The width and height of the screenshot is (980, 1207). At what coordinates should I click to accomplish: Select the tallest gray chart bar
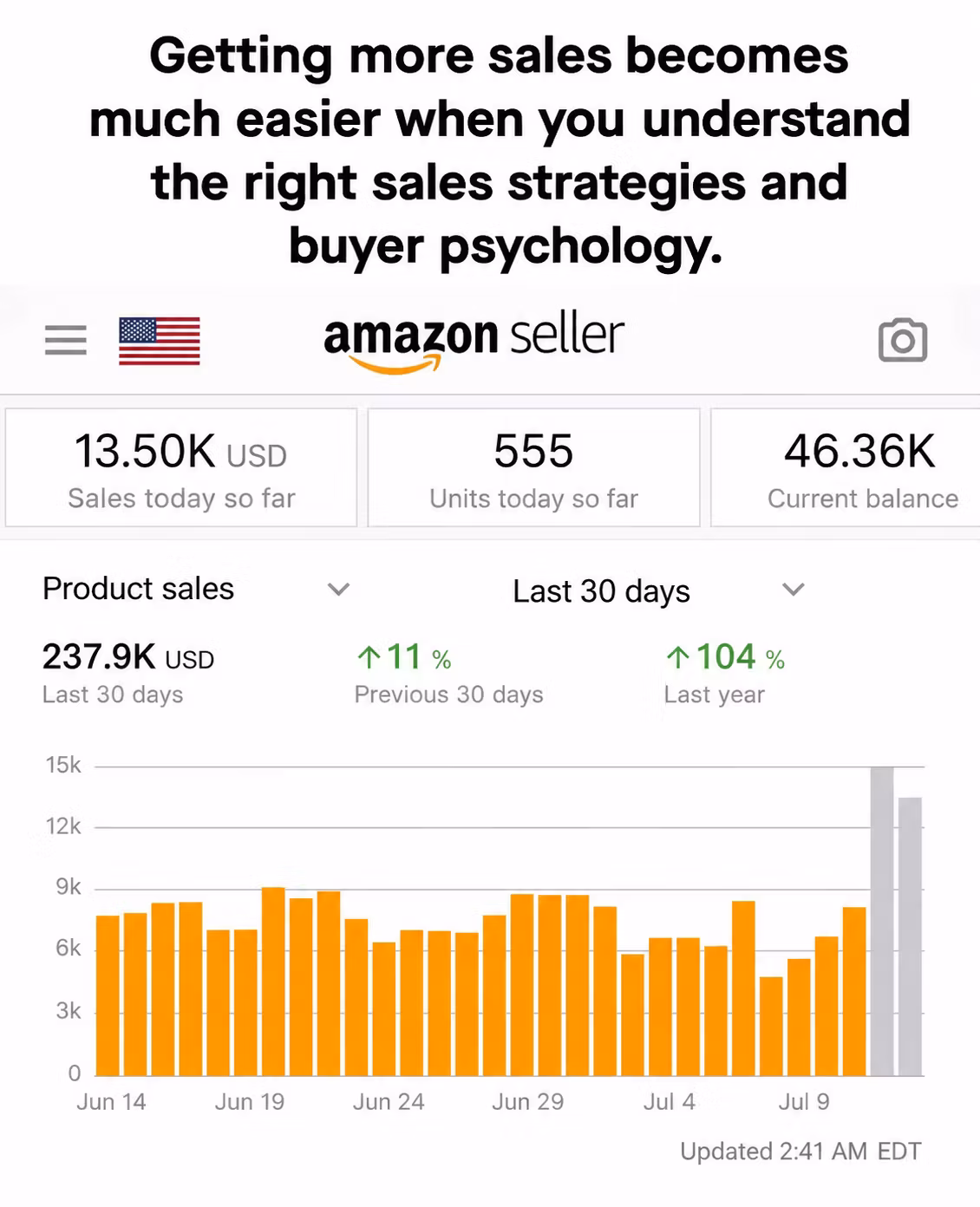[x=882, y=921]
